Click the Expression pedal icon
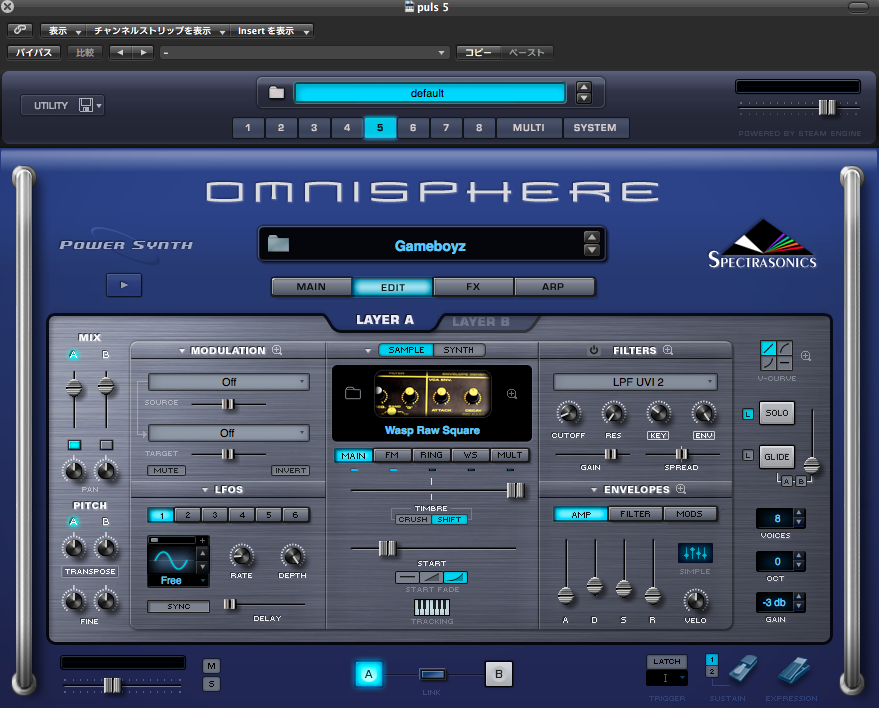The width and height of the screenshot is (879, 708). [794, 670]
